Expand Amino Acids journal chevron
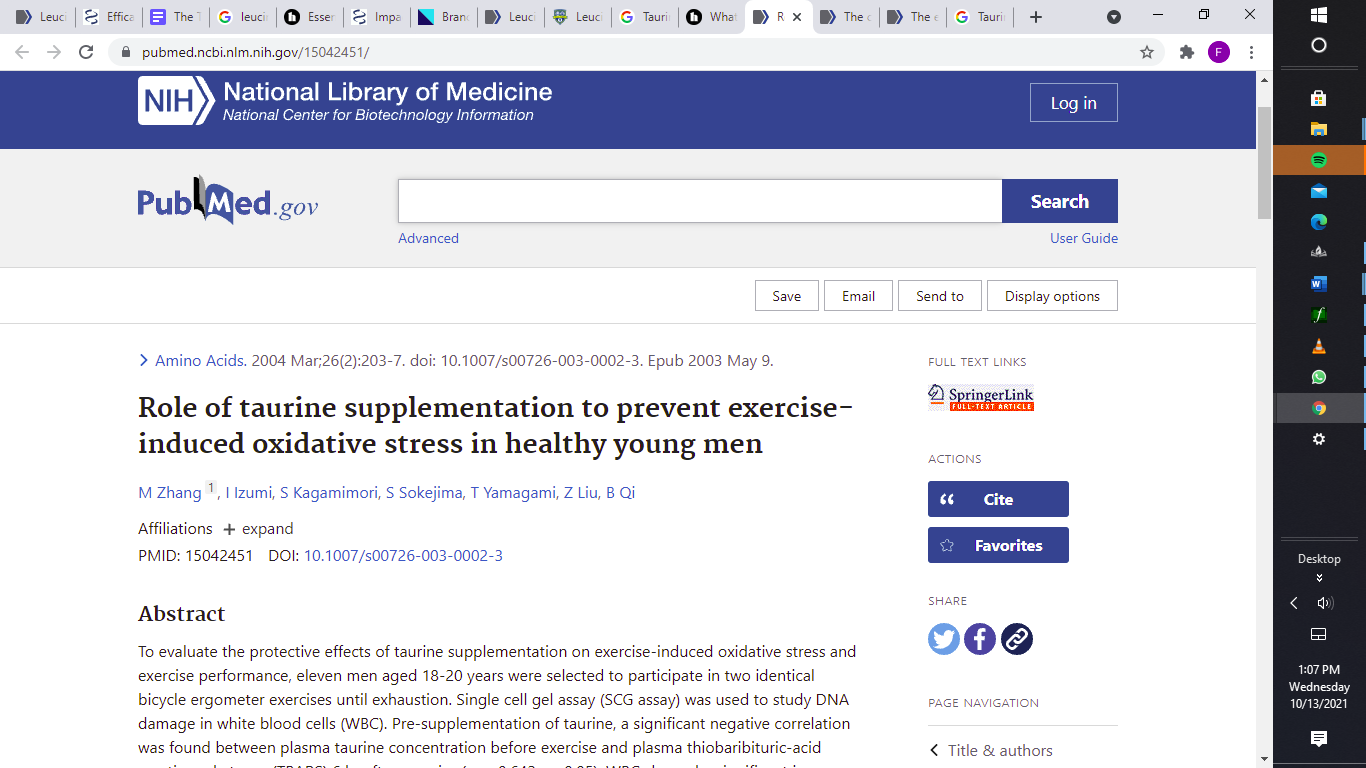1366x768 pixels. pos(145,361)
